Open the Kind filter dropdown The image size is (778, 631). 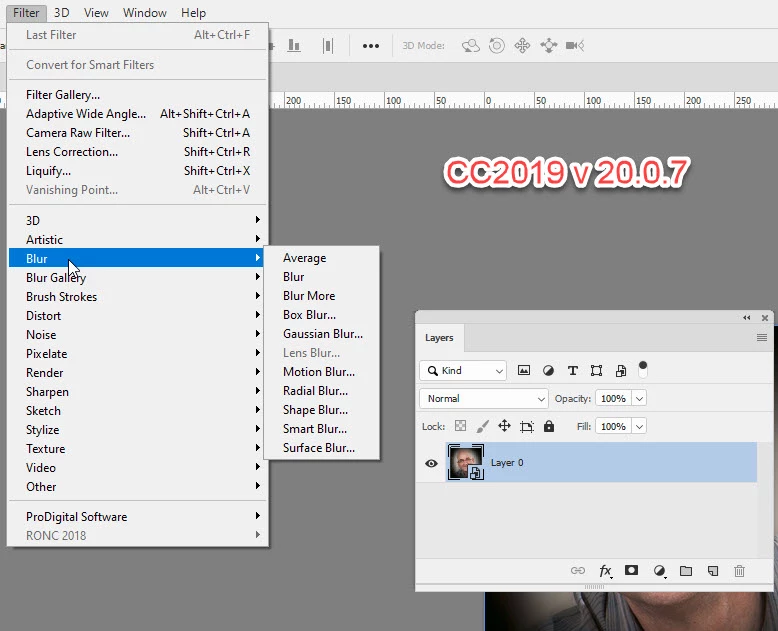[x=463, y=371]
